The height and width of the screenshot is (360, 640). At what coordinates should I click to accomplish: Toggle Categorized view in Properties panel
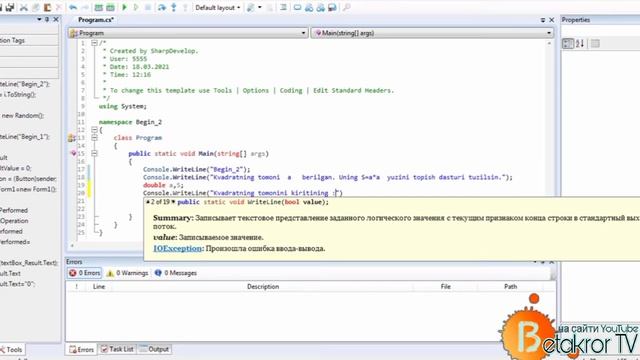pyautogui.click(x=568, y=43)
